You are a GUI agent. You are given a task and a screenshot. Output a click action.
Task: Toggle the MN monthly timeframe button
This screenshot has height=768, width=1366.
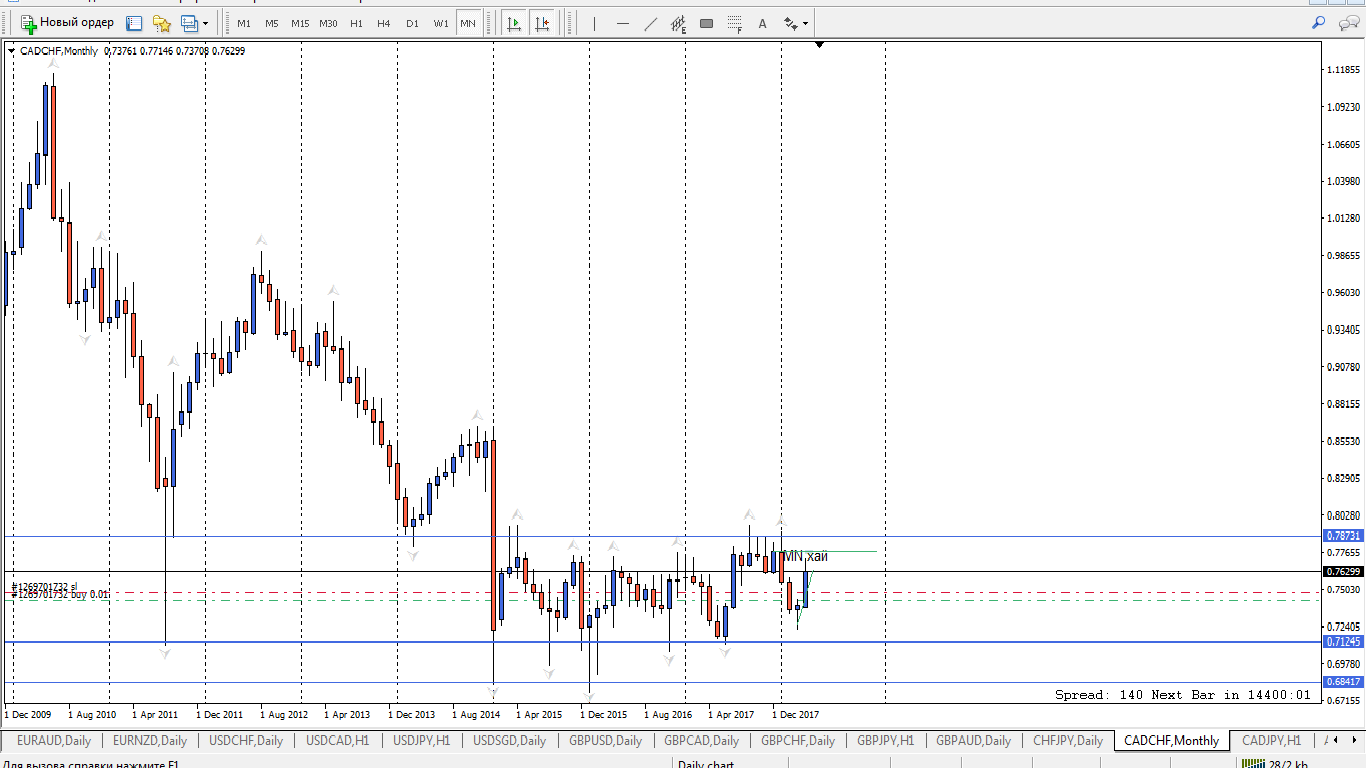click(x=468, y=23)
